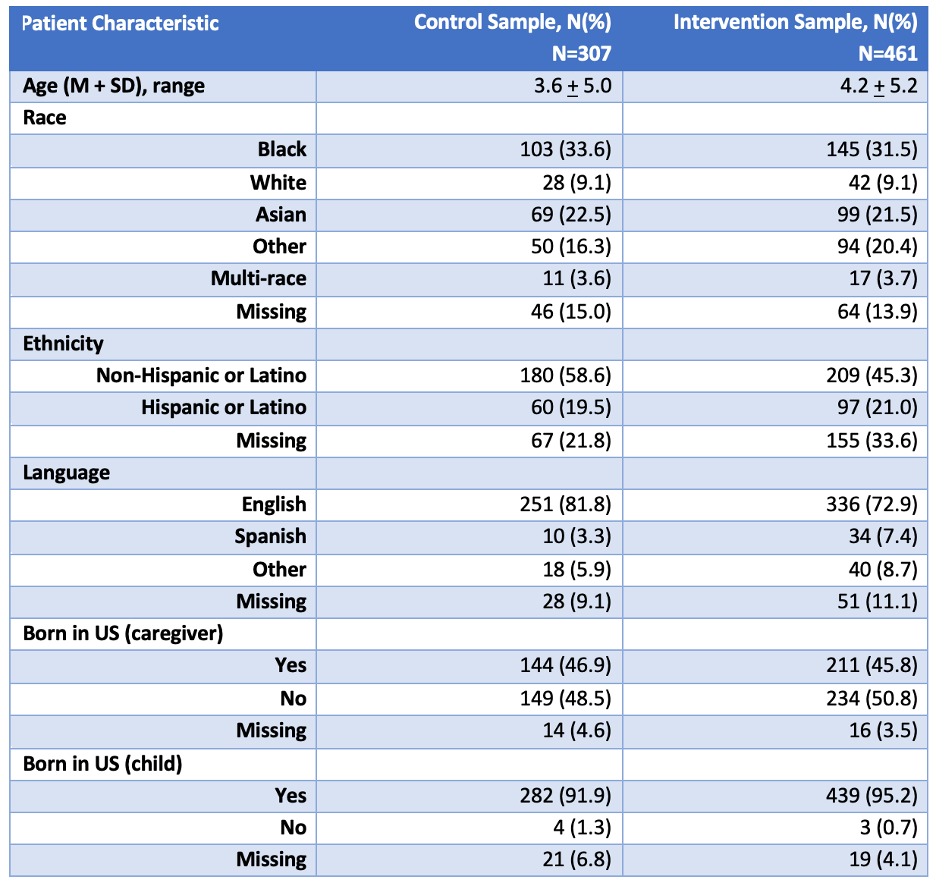Click the intervention age value "4.2 ± 5.2"
This screenshot has height=886, width=936.
coord(879,87)
